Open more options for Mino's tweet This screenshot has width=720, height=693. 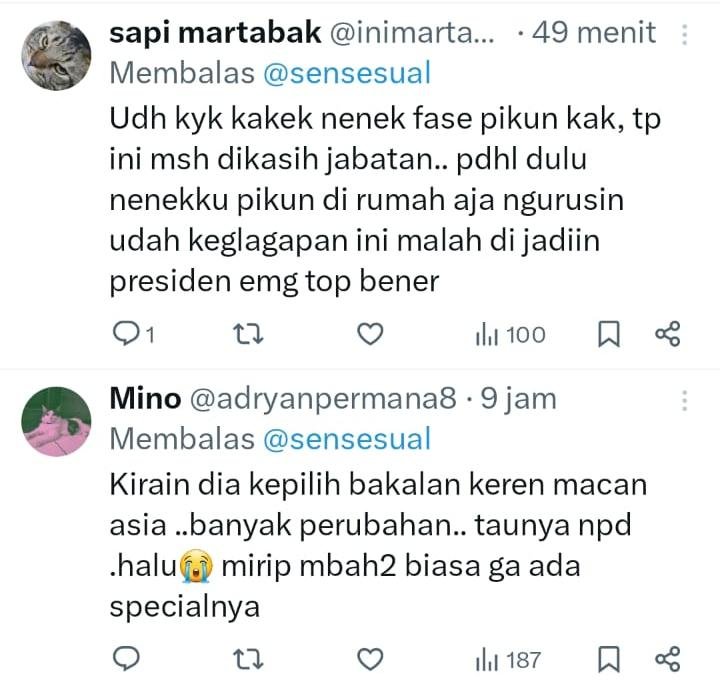(x=685, y=400)
